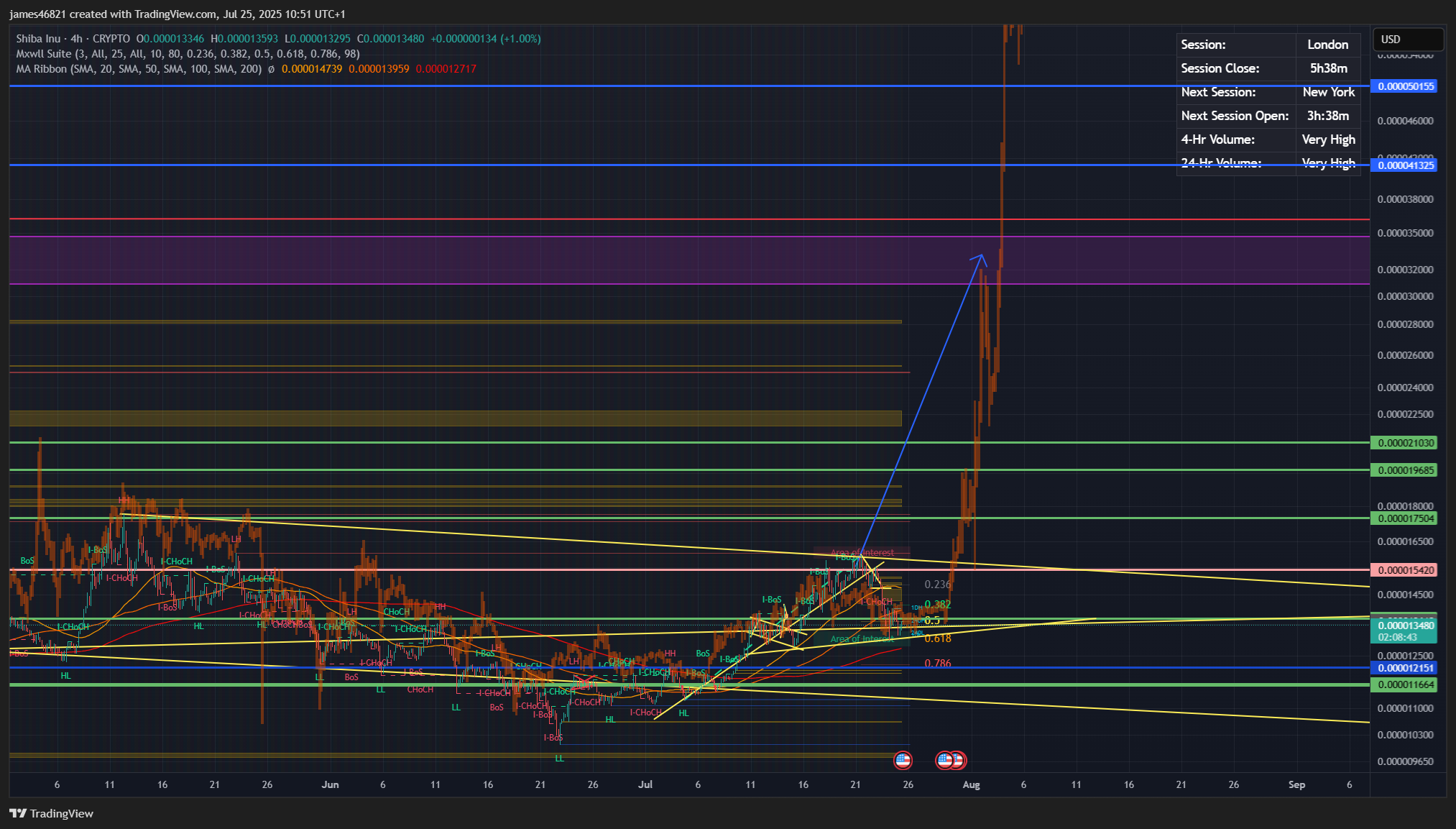Click the 0.382 Fibonacci level label

(x=937, y=605)
